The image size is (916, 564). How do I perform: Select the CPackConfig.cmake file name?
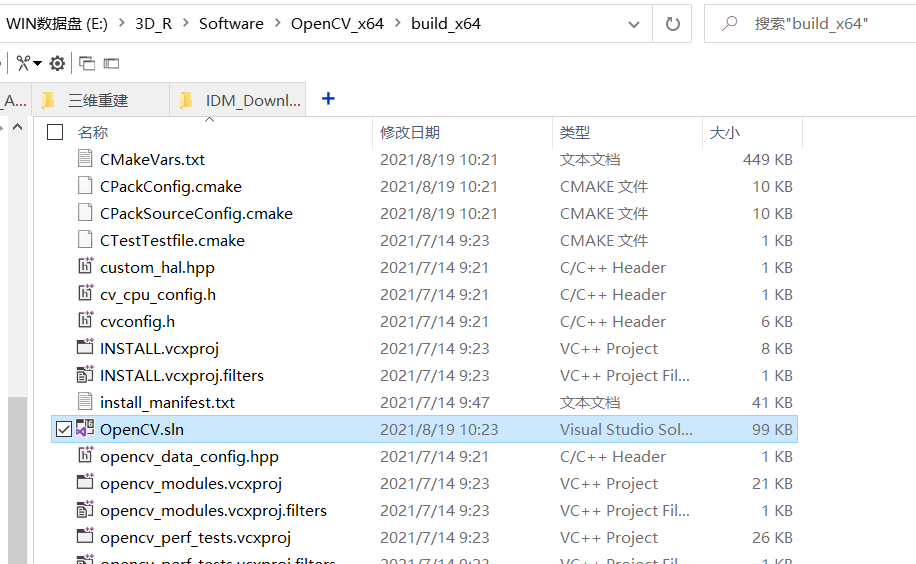tap(171, 186)
